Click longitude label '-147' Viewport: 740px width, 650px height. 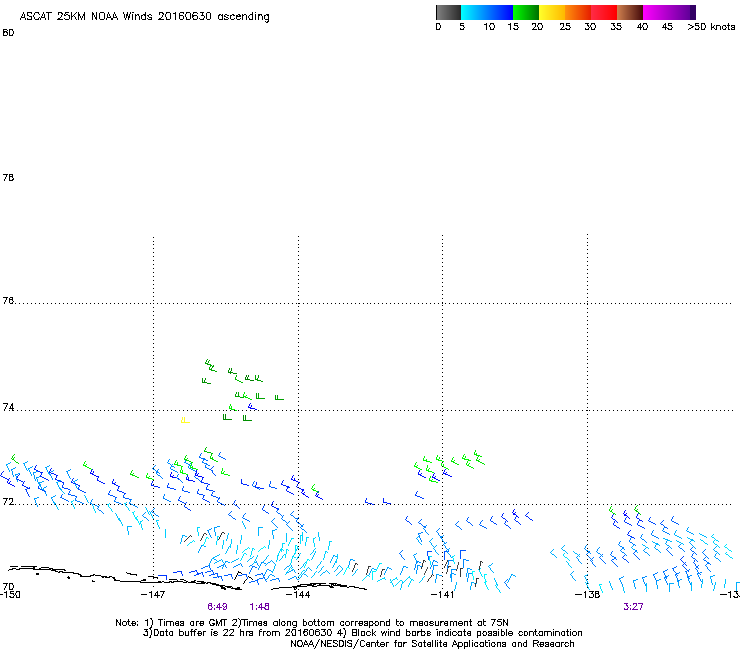153,594
